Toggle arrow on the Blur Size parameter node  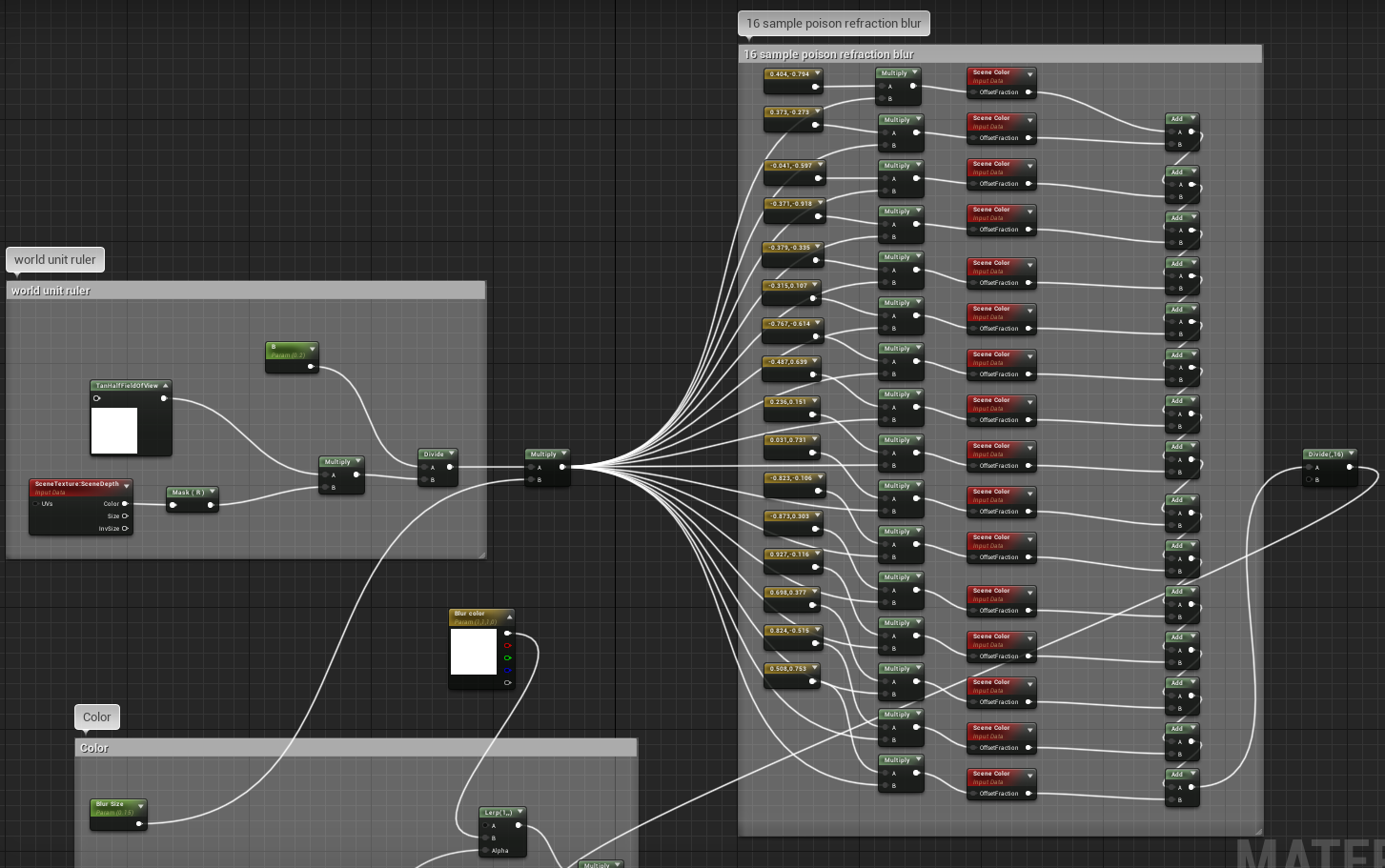[x=140, y=806]
